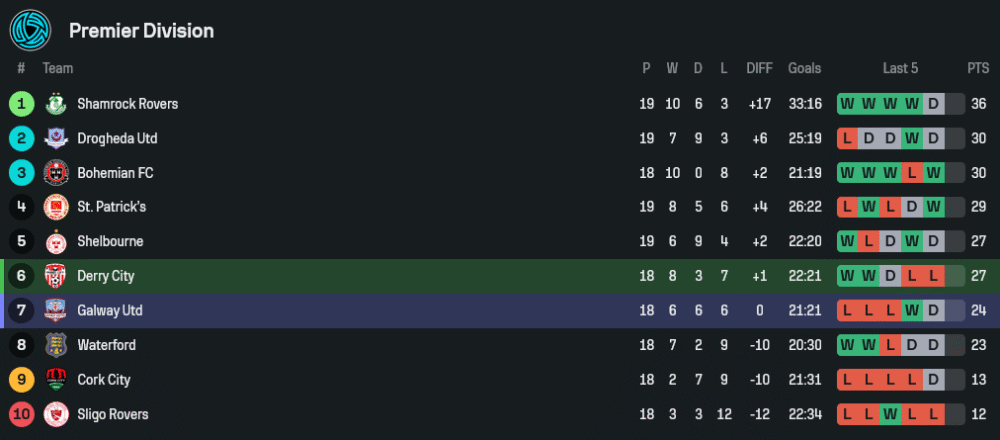The width and height of the screenshot is (1000, 440).
Task: Click Shamrock Rovers' most recent draw result badge
Action: click(933, 104)
